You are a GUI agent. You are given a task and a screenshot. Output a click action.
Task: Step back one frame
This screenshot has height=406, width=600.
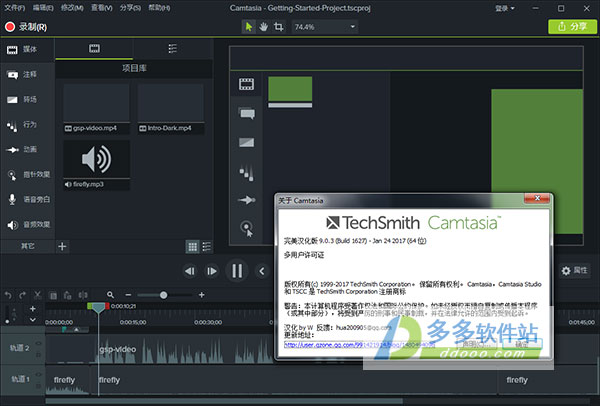point(190,271)
